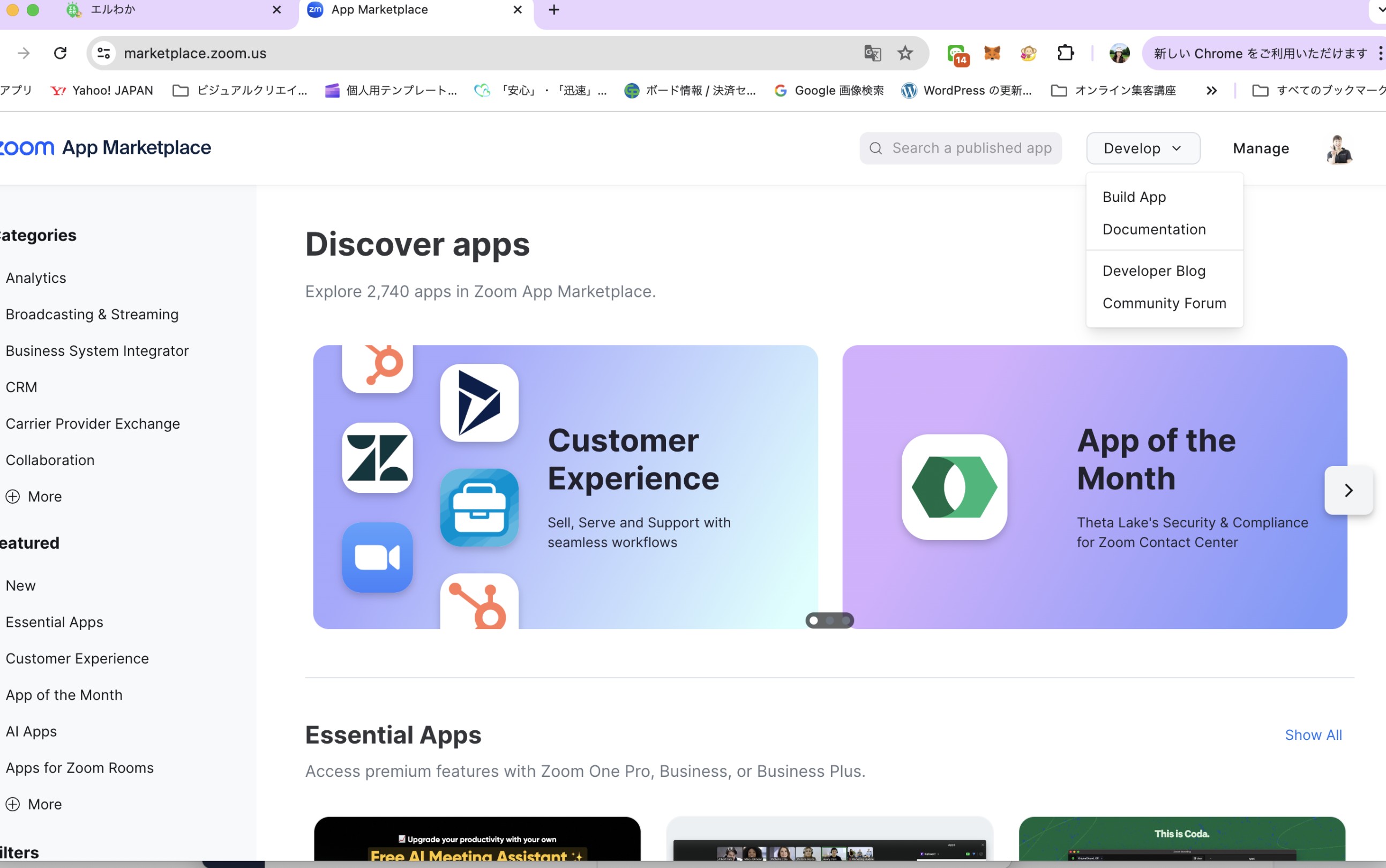
Task: Bookmark this page with the star icon
Action: pyautogui.click(x=905, y=54)
